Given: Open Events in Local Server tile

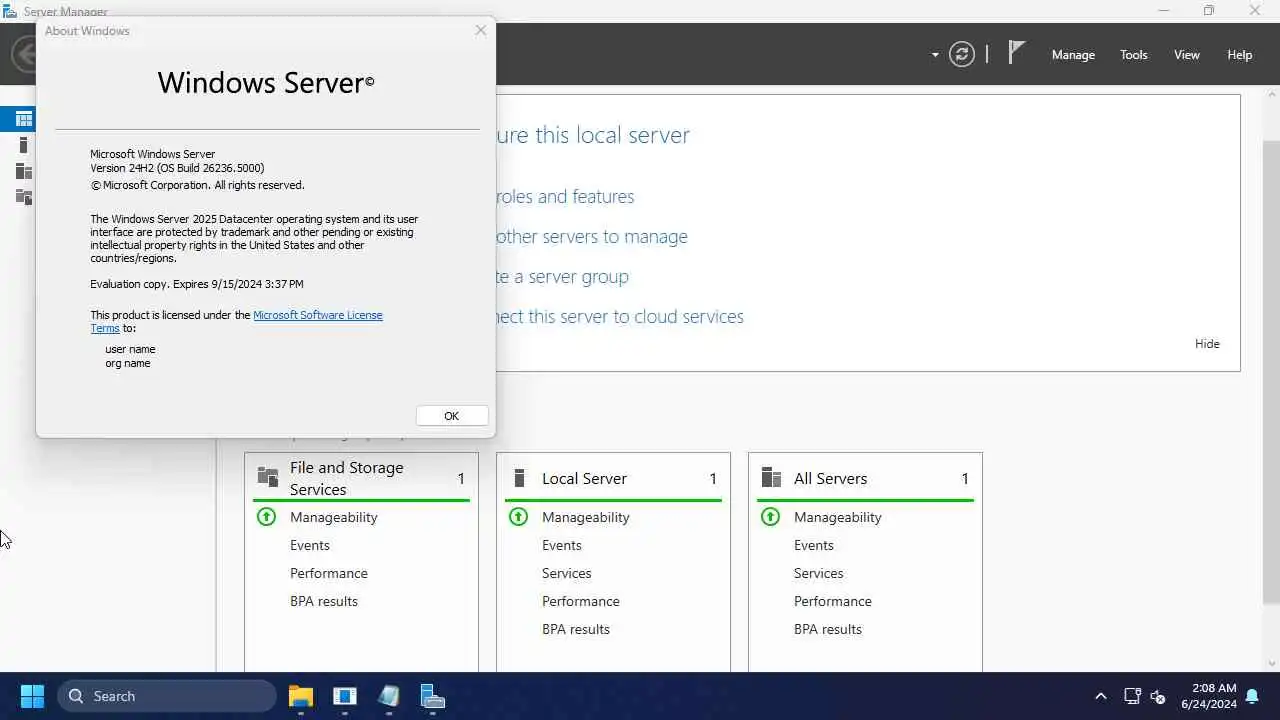Looking at the screenshot, I should [562, 545].
